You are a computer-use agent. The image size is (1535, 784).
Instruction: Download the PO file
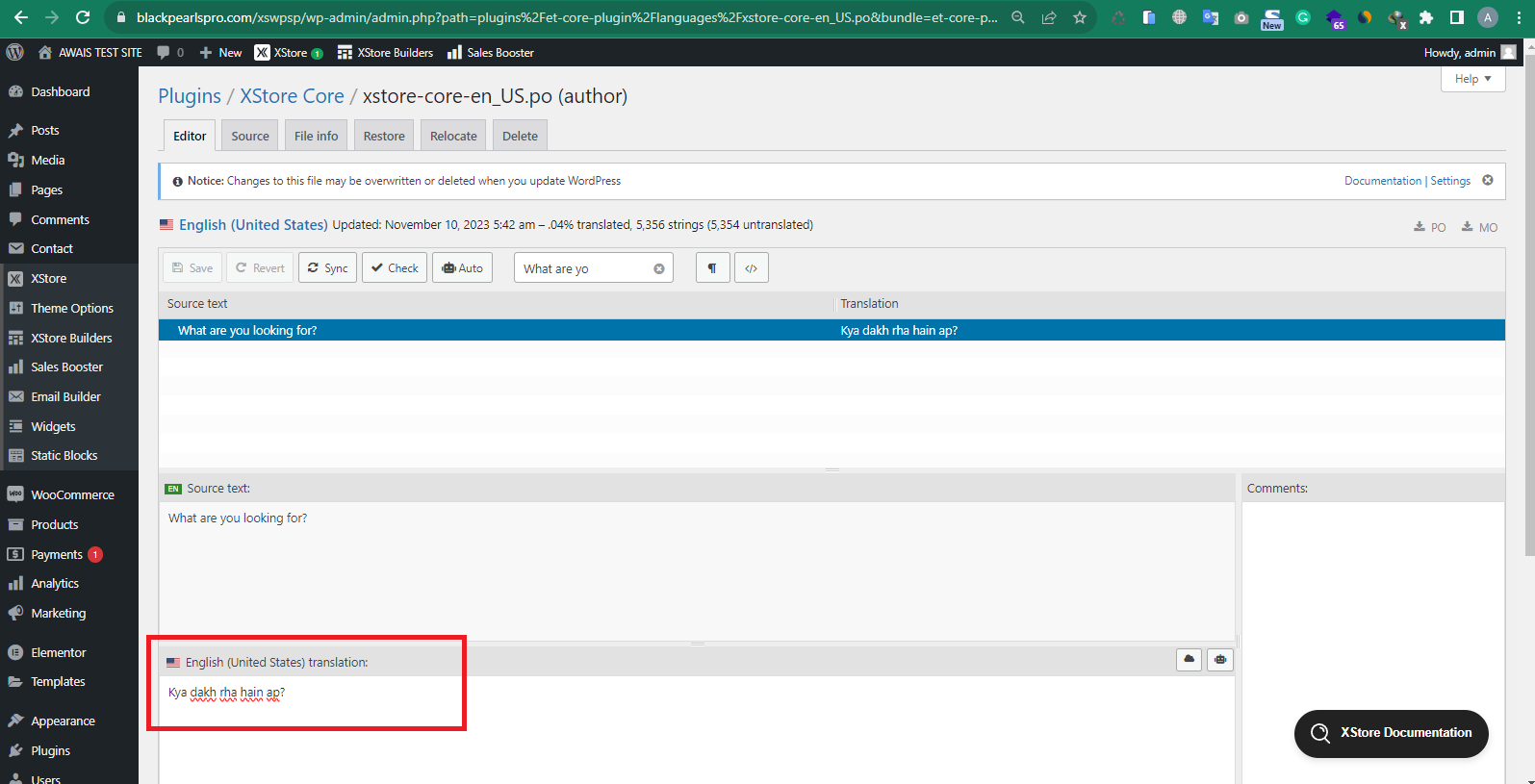[x=1430, y=227]
